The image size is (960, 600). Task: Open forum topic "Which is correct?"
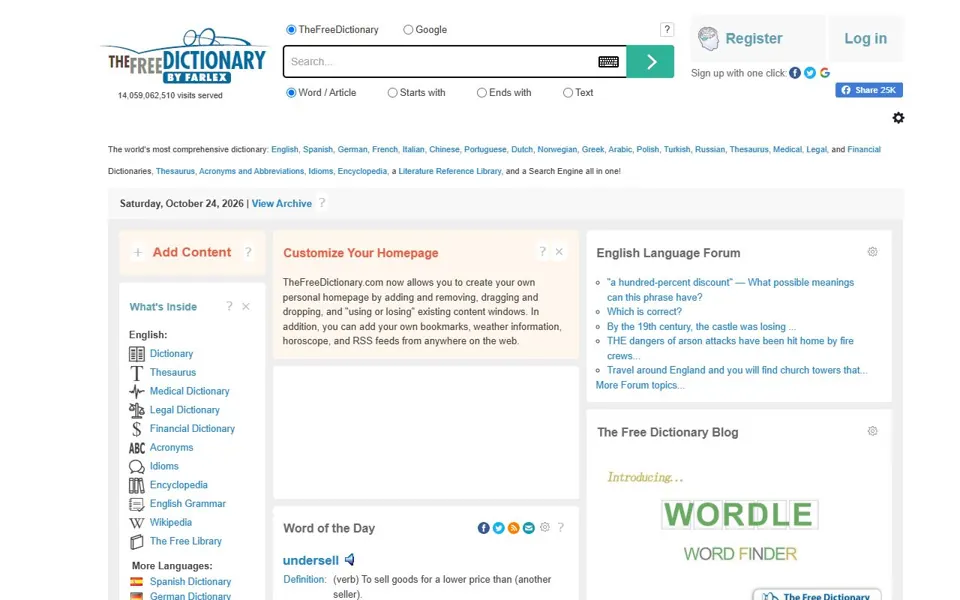tap(644, 312)
